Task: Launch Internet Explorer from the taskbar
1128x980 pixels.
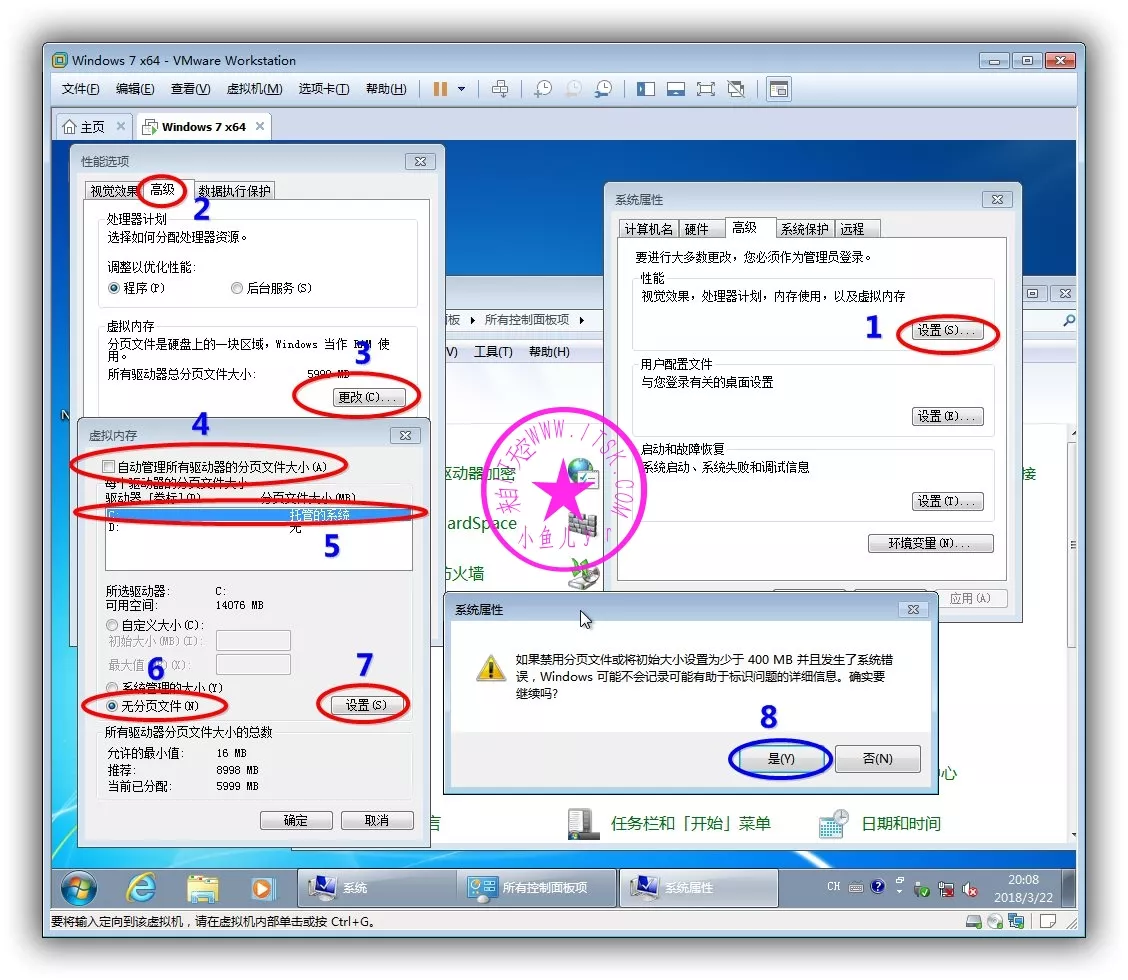Action: pyautogui.click(x=141, y=887)
